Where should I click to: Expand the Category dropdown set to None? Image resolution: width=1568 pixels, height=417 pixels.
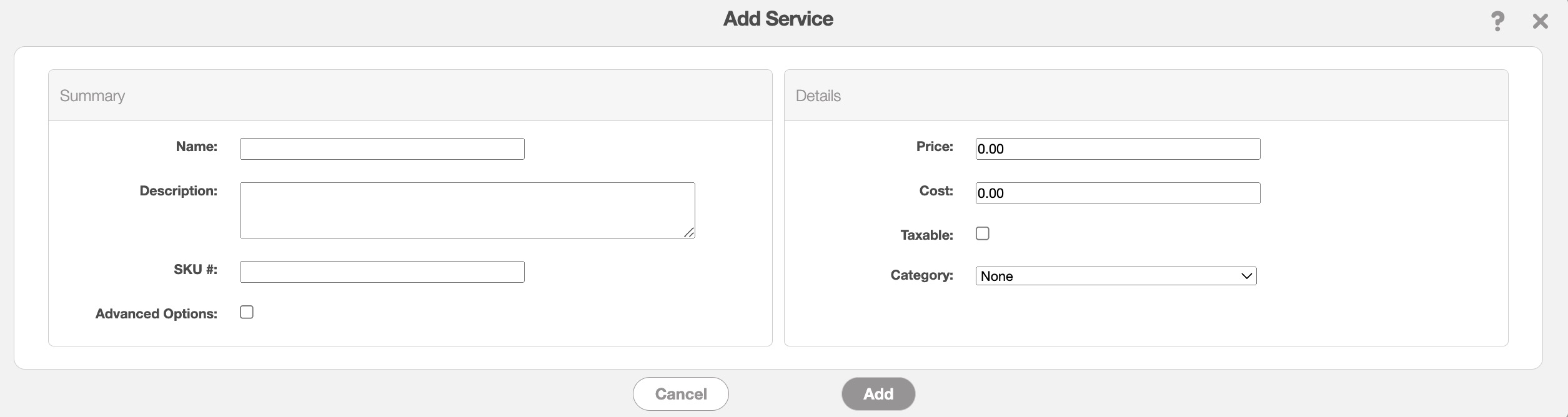(1116, 276)
